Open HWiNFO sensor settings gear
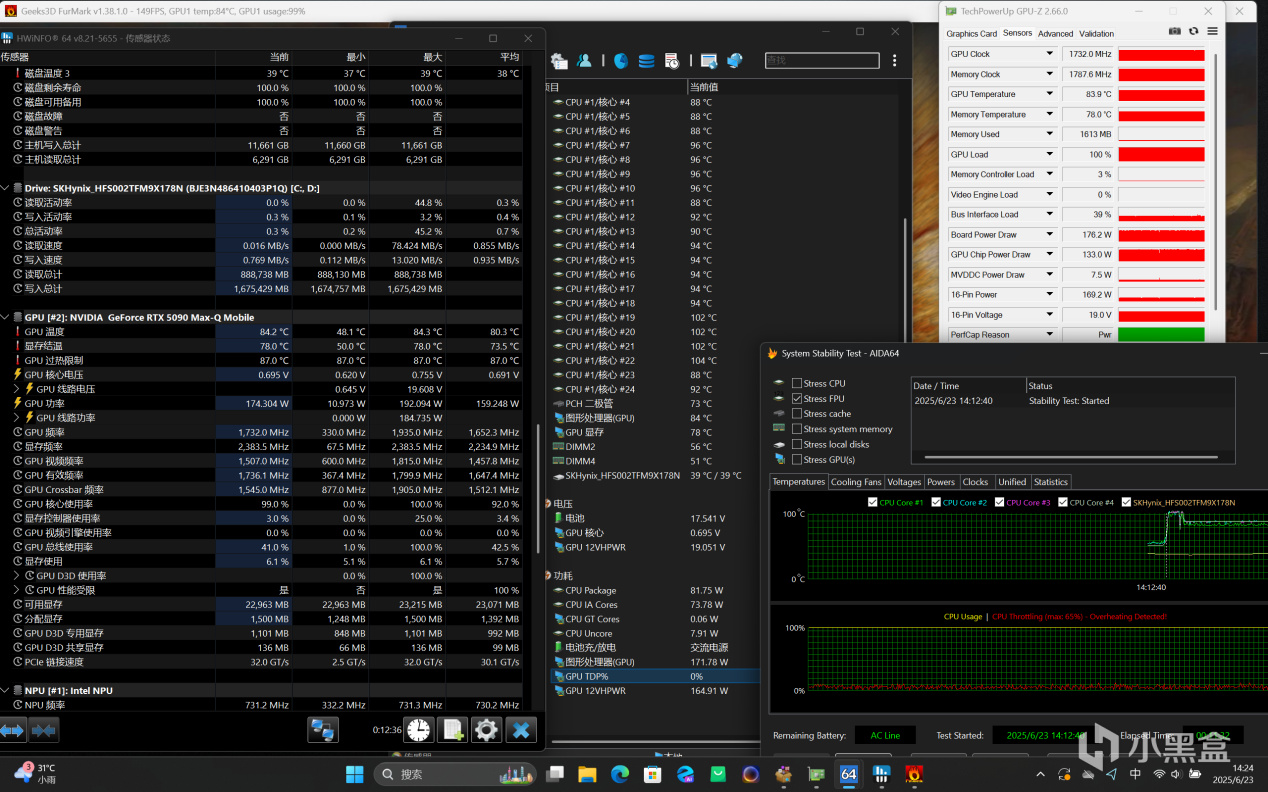This screenshot has height=792, width=1268. tap(486, 730)
